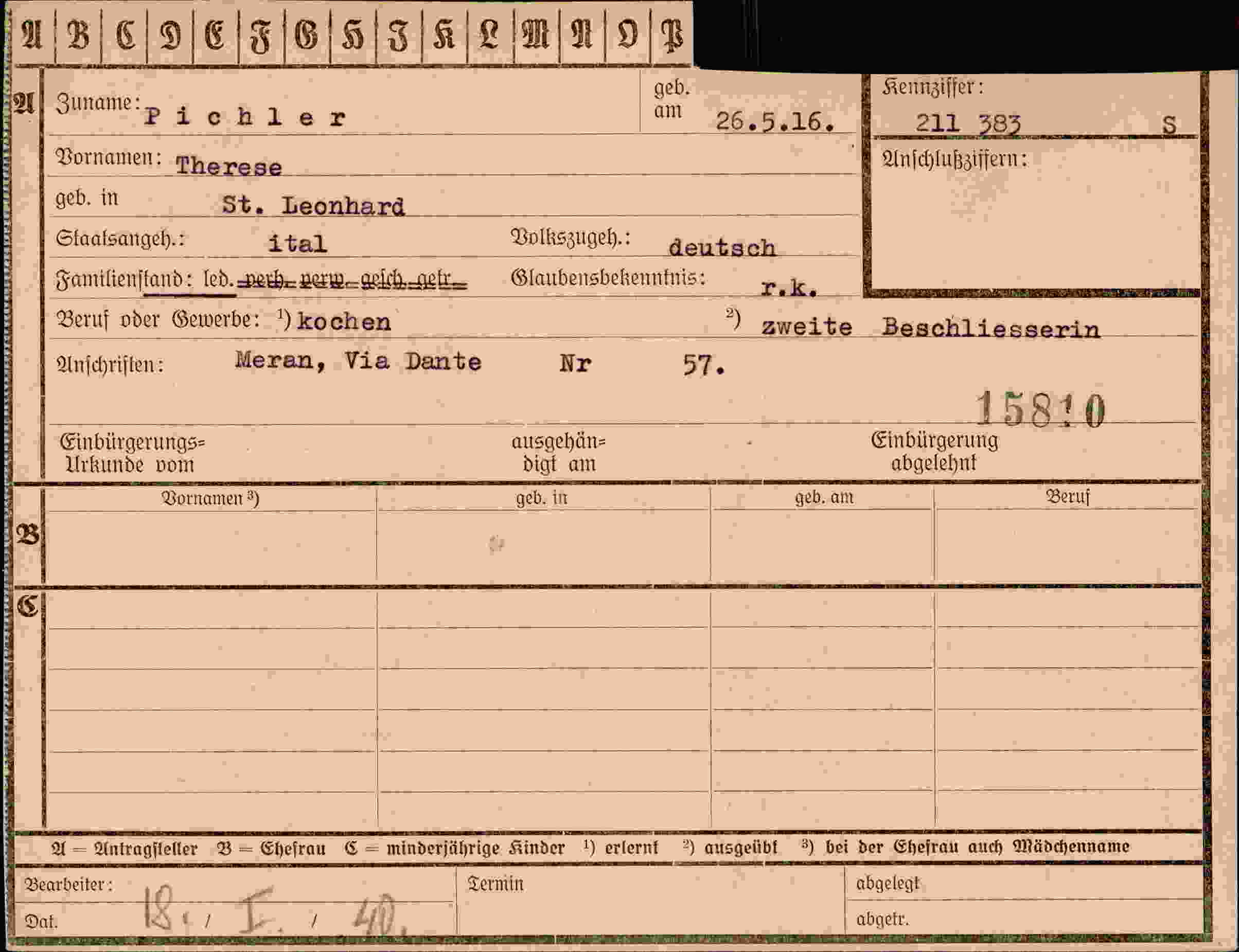Select the index tab letter O
The width and height of the screenshot is (1239, 952).
click(x=627, y=34)
